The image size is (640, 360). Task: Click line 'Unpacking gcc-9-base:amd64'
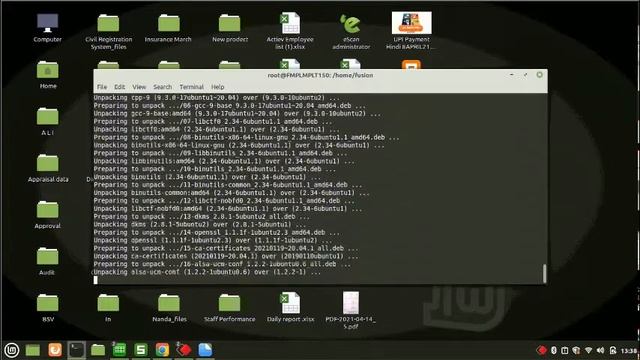coord(237,113)
